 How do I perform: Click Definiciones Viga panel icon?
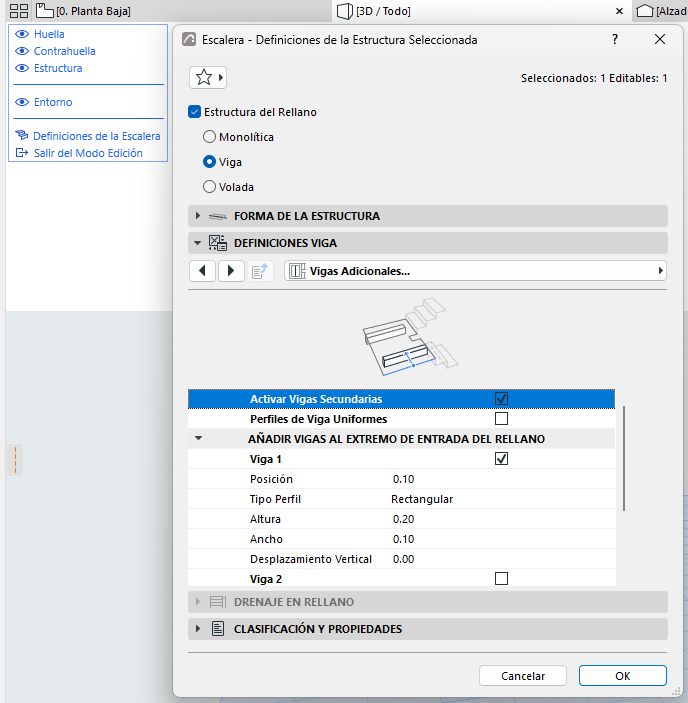coord(218,243)
